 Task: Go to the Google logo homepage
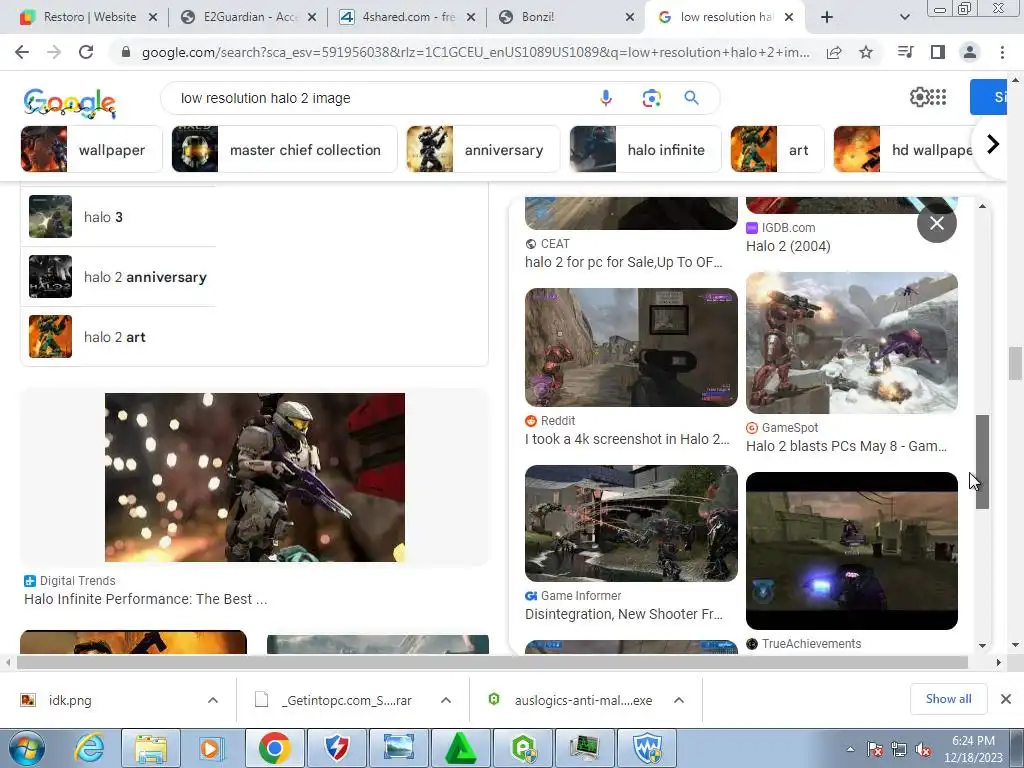[70, 103]
